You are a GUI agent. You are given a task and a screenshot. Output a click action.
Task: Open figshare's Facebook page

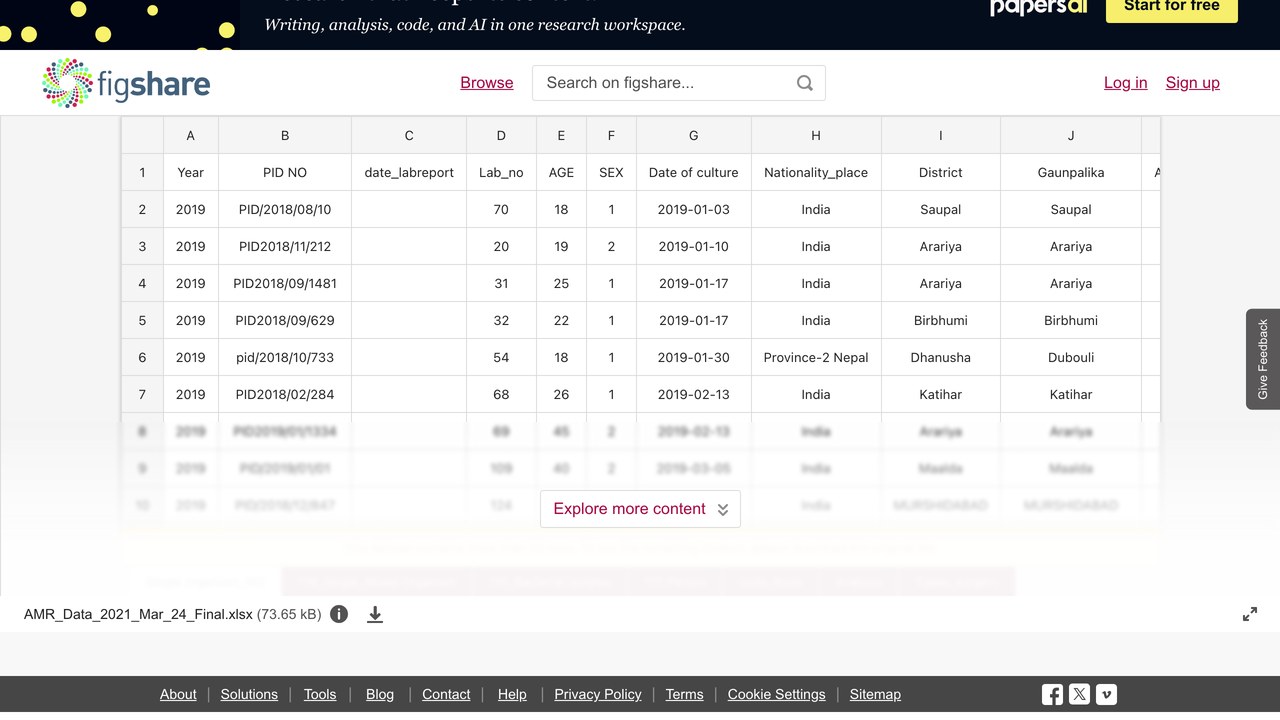[1052, 694]
